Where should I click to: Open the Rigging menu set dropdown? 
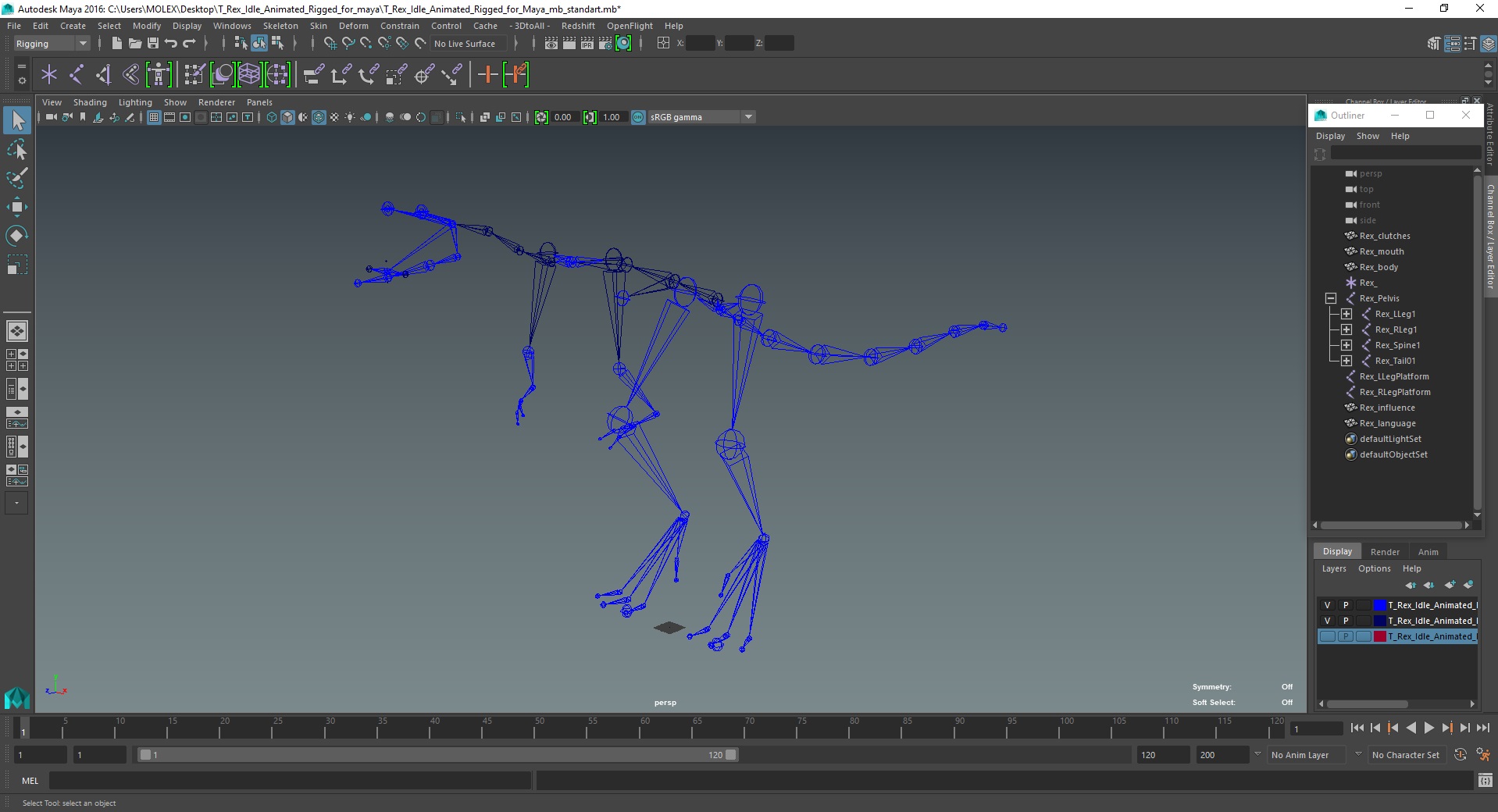52,44
